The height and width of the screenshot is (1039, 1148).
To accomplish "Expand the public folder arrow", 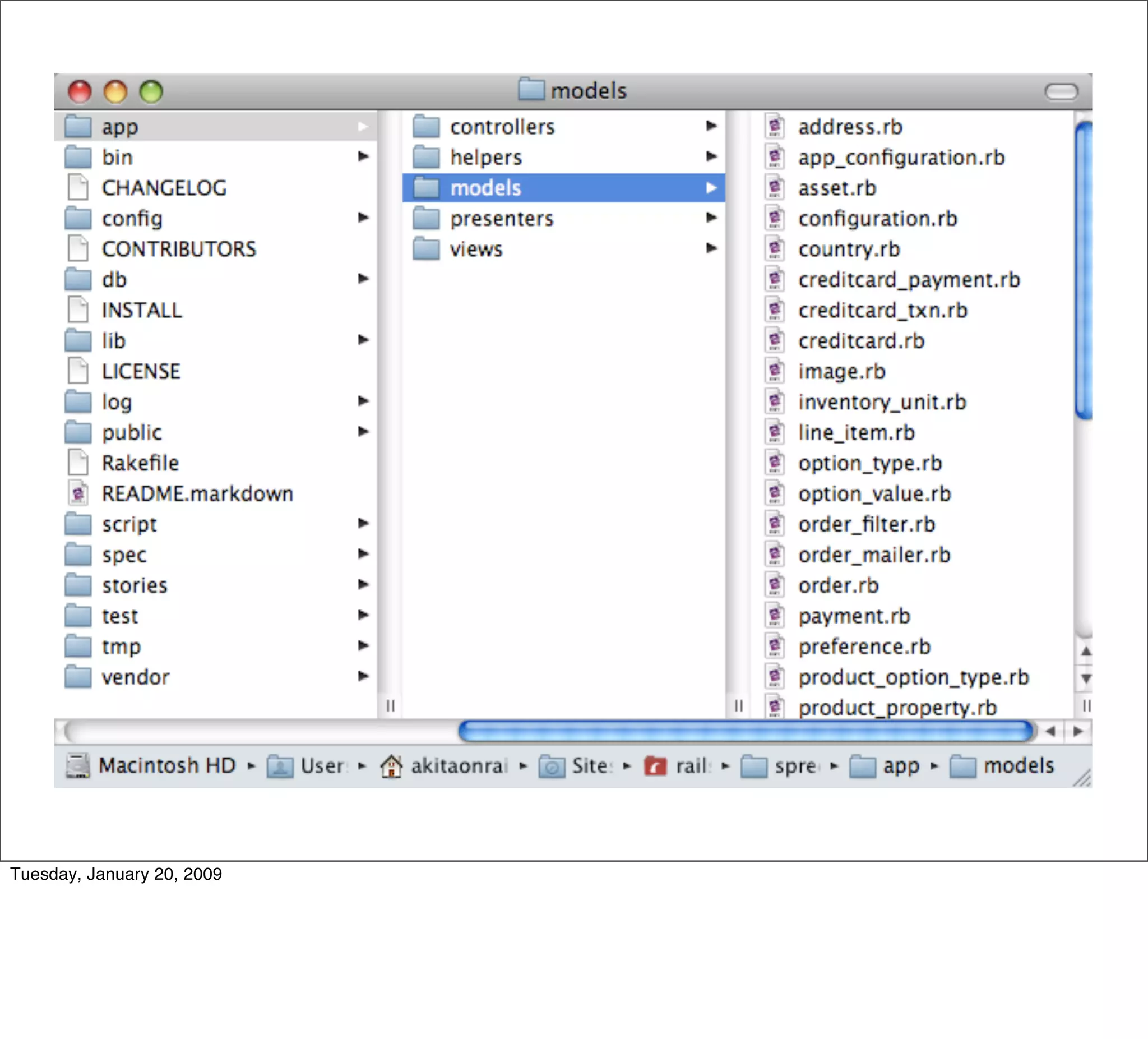I will tap(363, 432).
